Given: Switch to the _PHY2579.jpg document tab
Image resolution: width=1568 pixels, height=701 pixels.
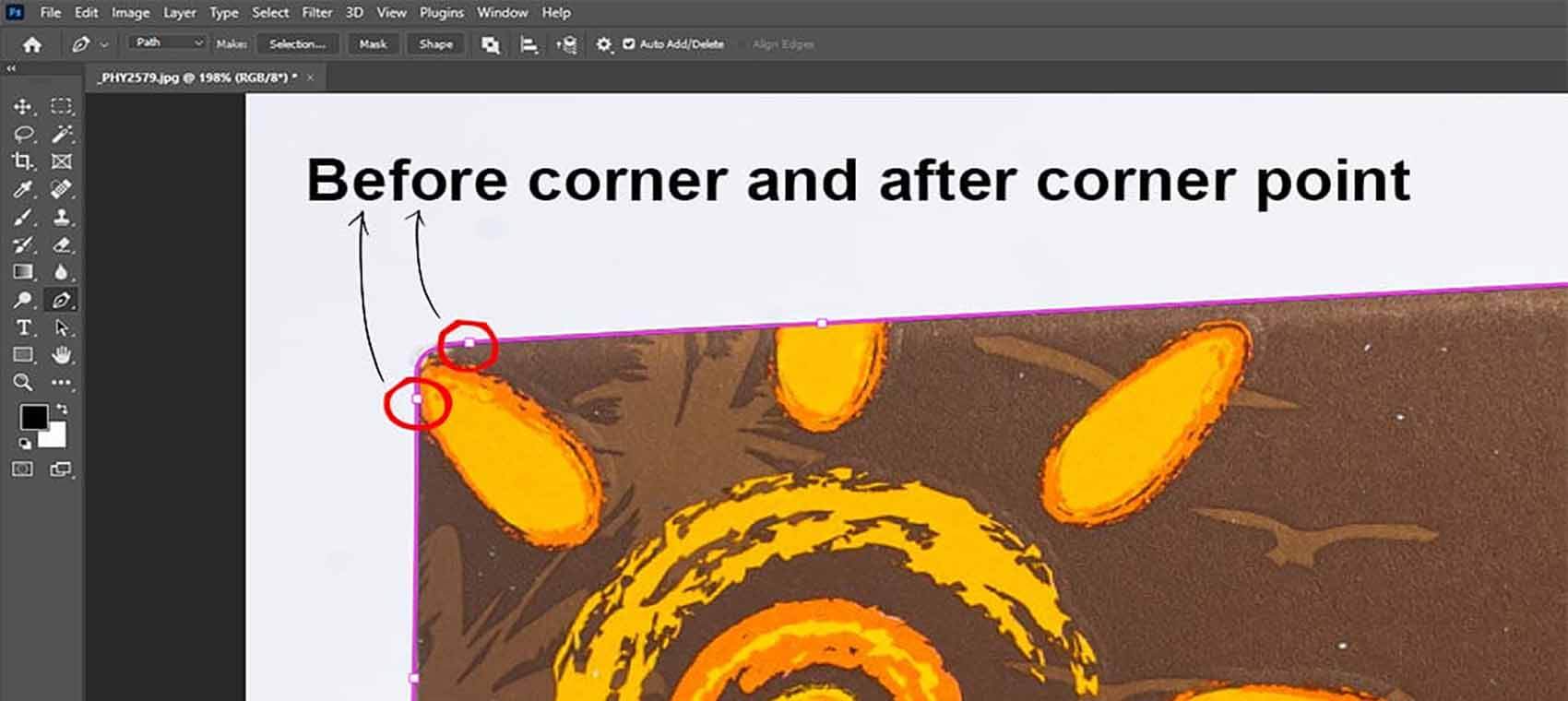Looking at the screenshot, I should pyautogui.click(x=198, y=77).
